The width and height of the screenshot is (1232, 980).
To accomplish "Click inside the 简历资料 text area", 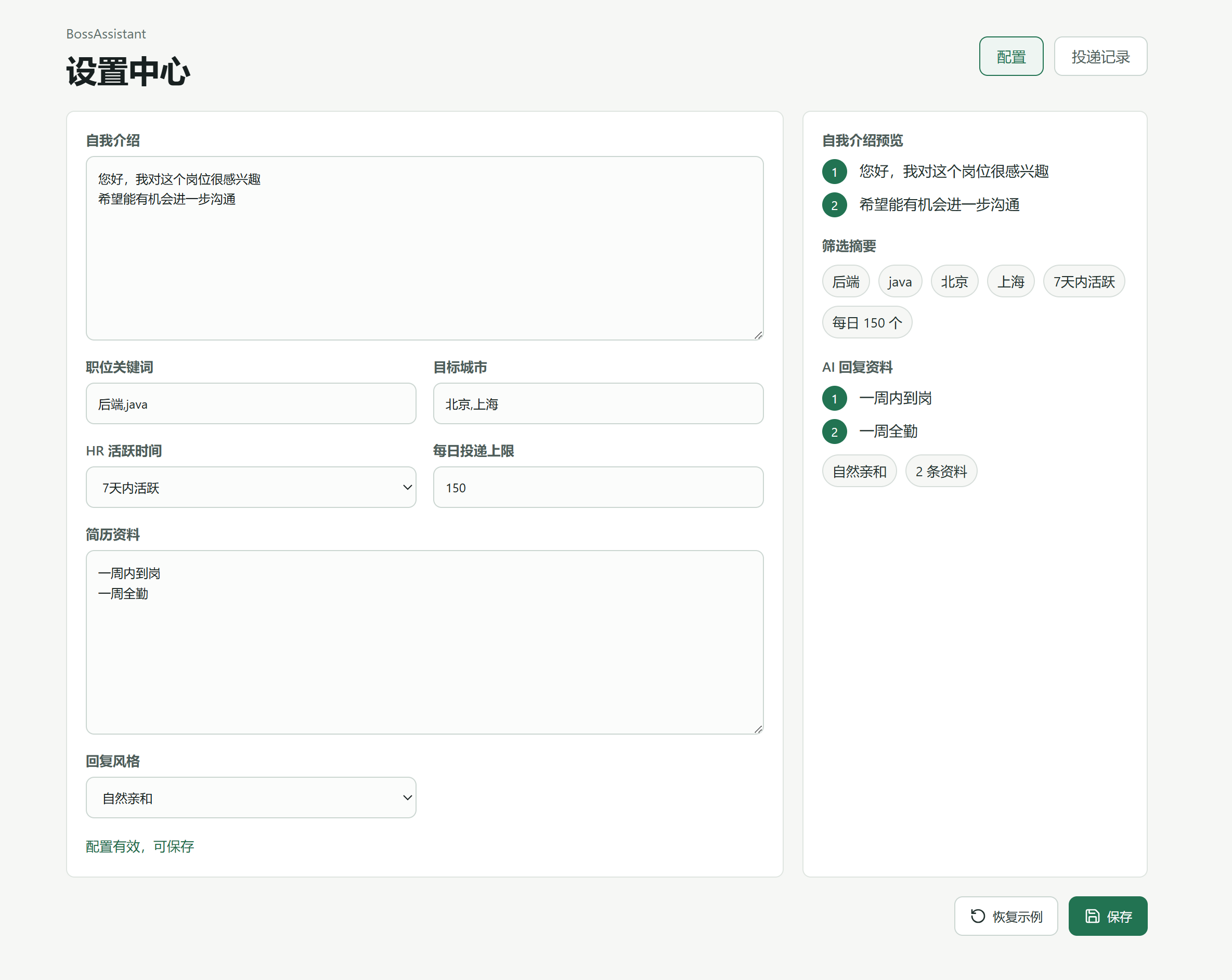I will (x=424, y=643).
